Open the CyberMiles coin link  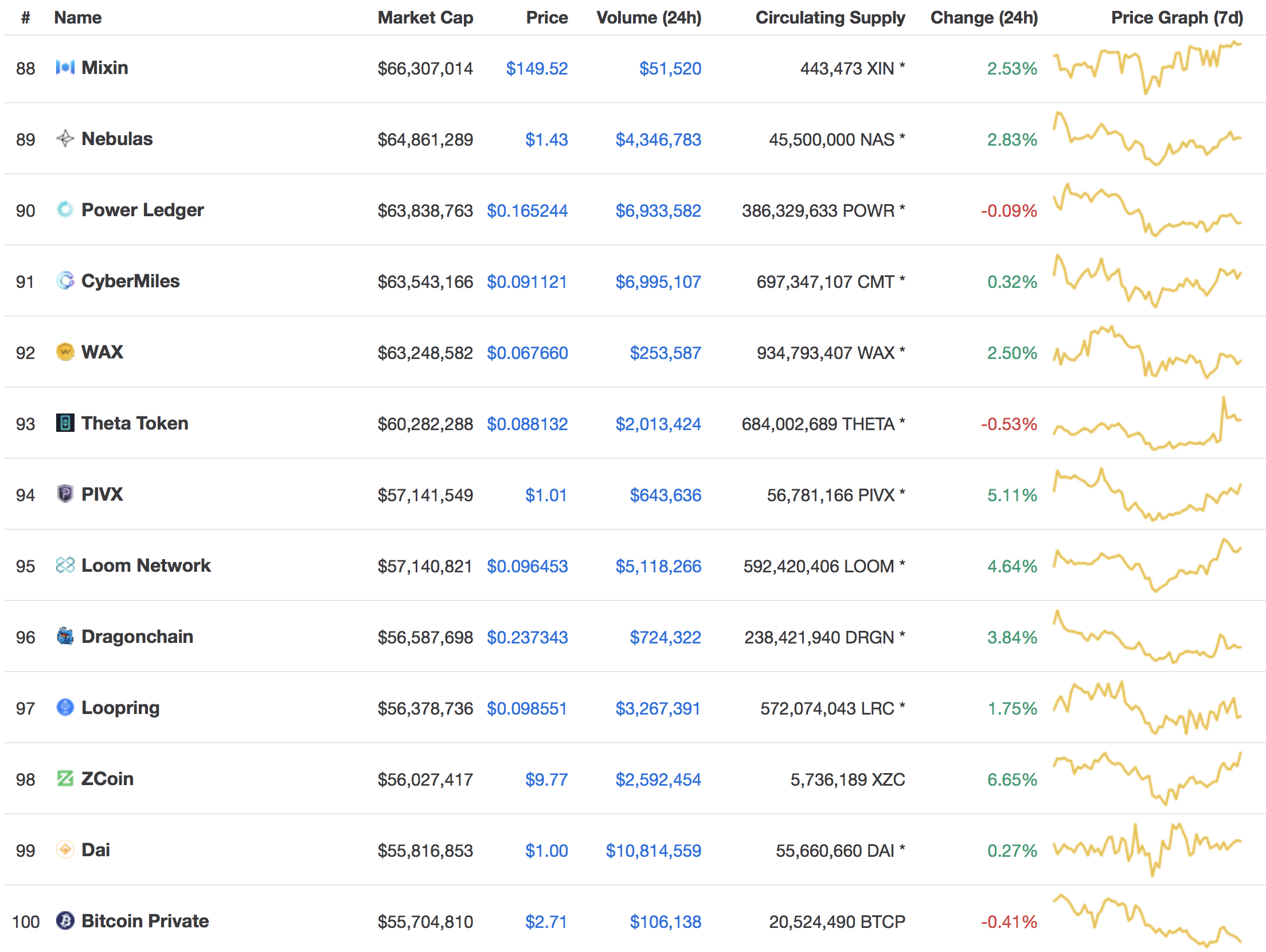pos(131,281)
